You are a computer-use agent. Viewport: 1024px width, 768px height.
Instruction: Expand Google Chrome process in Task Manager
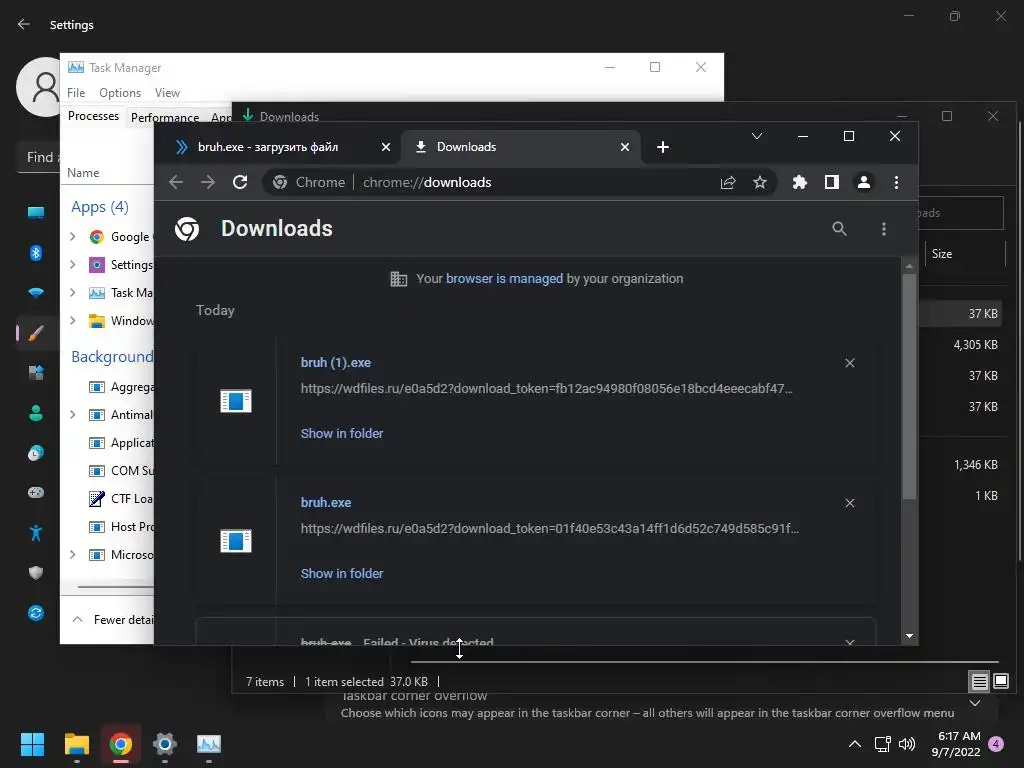pos(72,236)
